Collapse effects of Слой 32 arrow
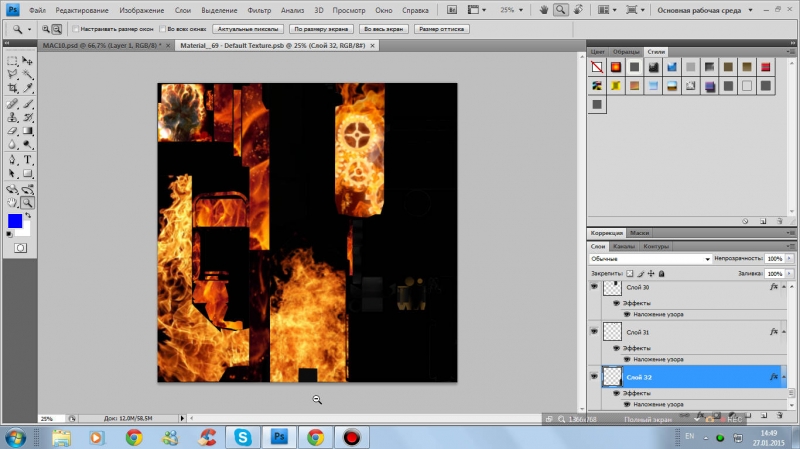This screenshot has width=800, height=449. pos(784,377)
